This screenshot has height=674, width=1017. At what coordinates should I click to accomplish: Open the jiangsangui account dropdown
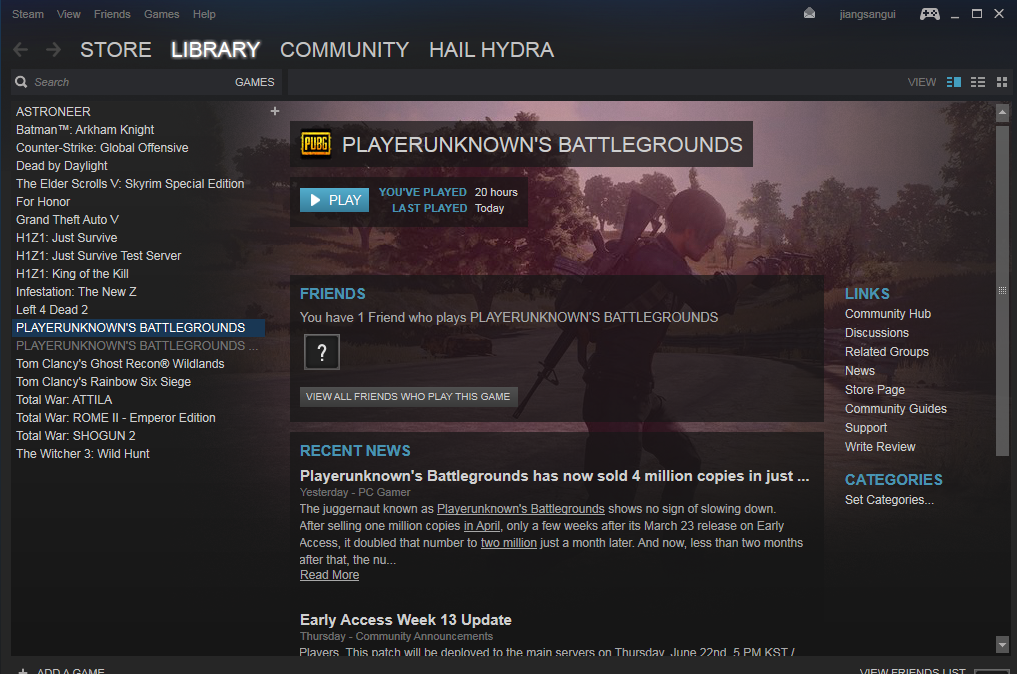click(x=867, y=14)
